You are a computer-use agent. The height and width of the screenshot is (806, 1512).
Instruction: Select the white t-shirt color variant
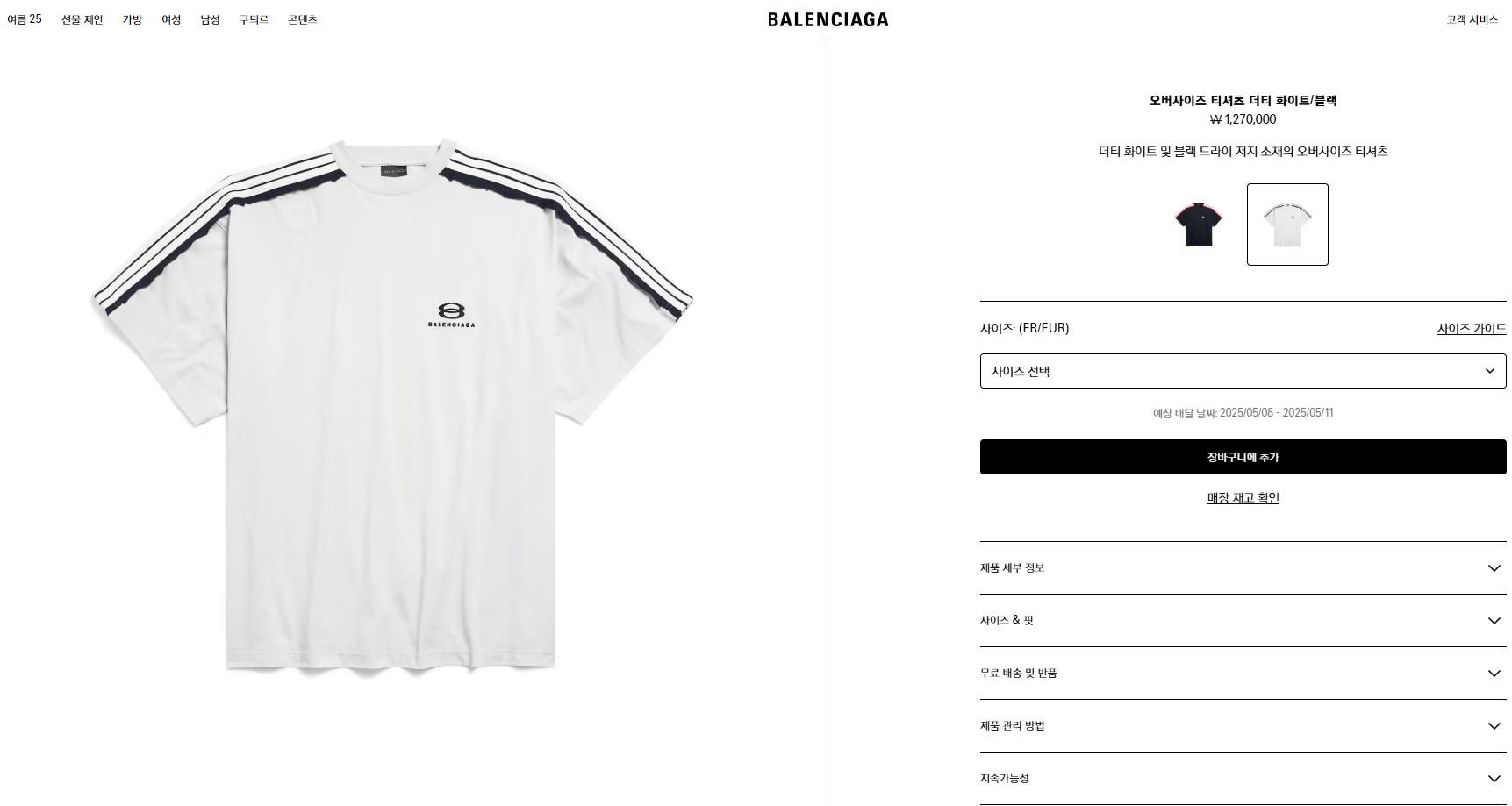click(x=1287, y=225)
